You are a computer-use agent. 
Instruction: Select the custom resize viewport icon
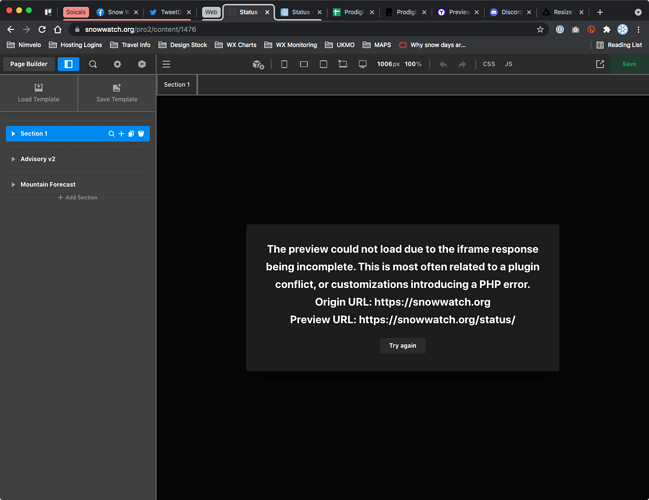(x=343, y=64)
